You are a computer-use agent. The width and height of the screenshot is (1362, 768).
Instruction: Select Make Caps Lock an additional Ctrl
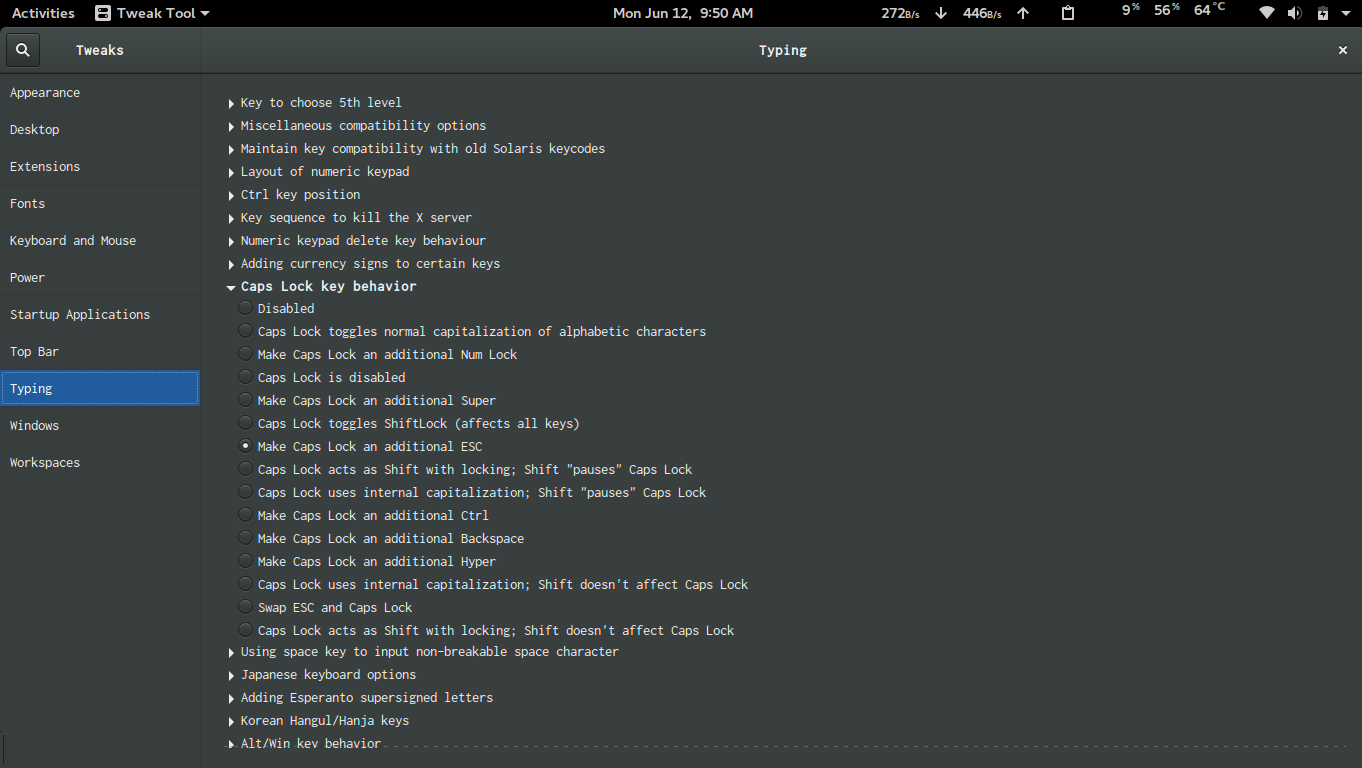click(245, 514)
